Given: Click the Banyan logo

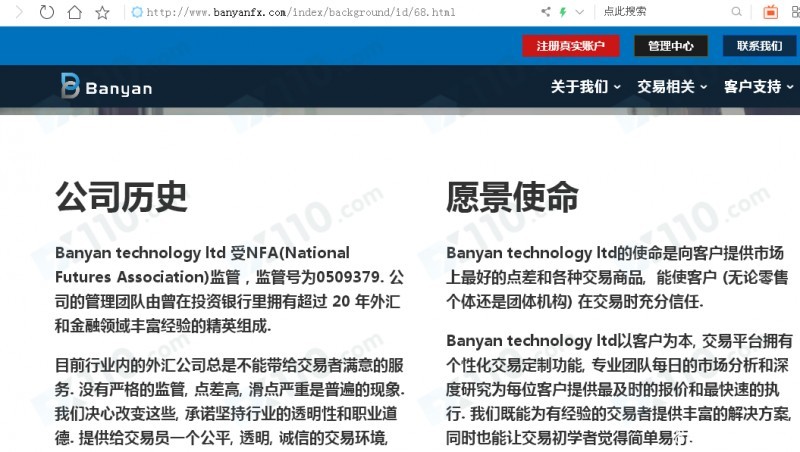Looking at the screenshot, I should 107,86.
